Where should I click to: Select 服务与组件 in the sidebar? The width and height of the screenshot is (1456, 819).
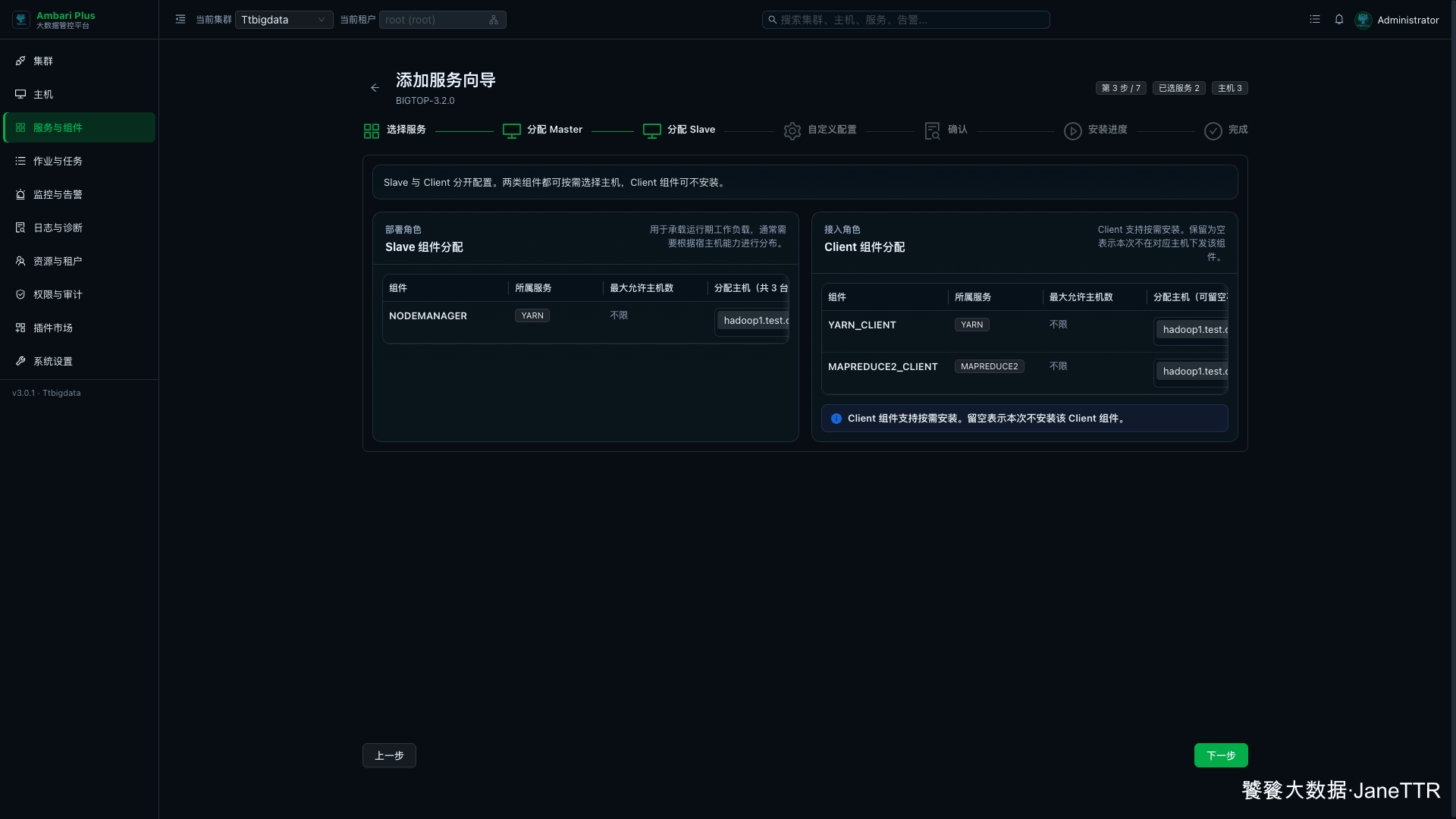point(79,127)
